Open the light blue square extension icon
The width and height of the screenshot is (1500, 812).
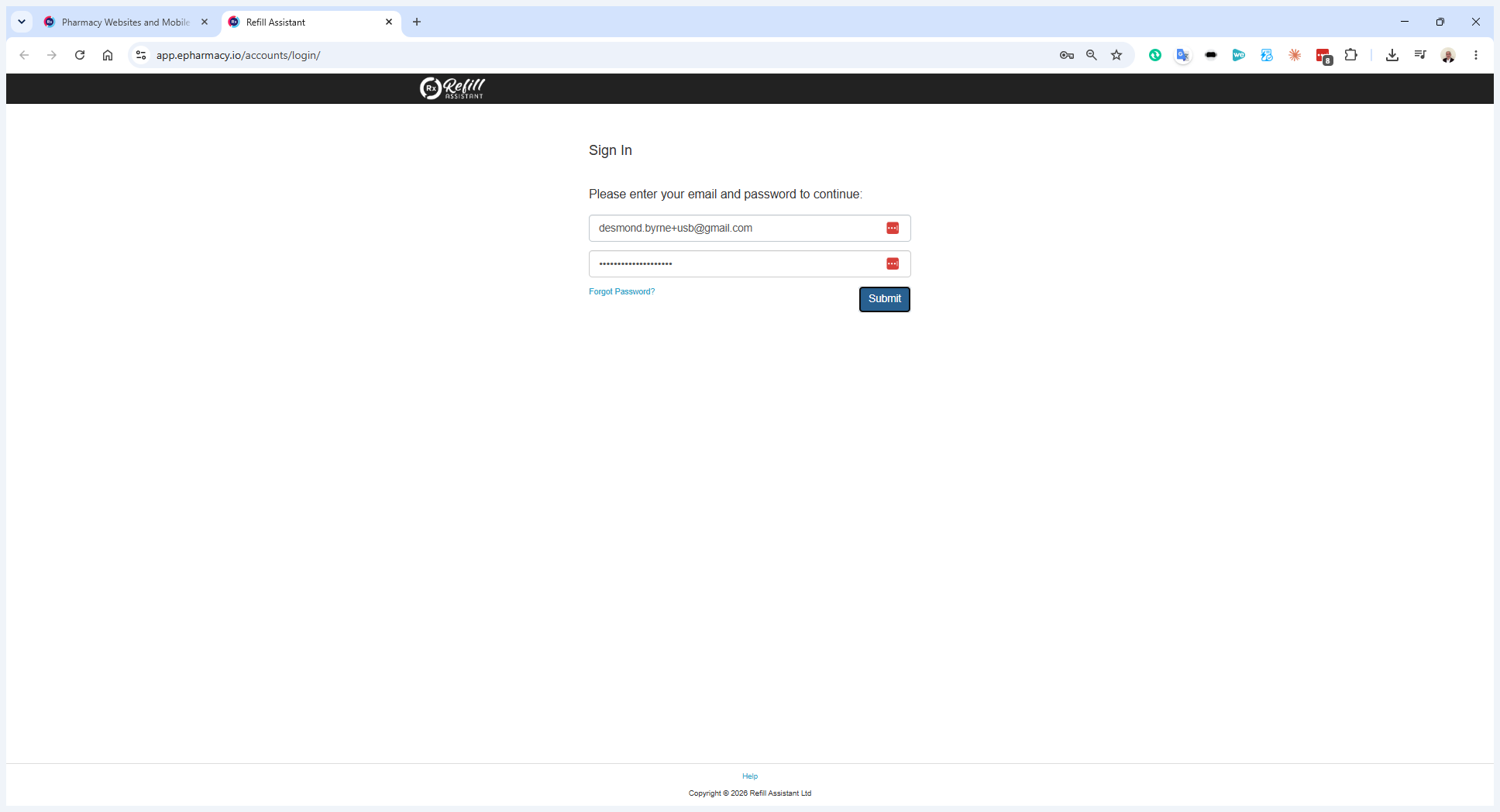coord(1267,55)
